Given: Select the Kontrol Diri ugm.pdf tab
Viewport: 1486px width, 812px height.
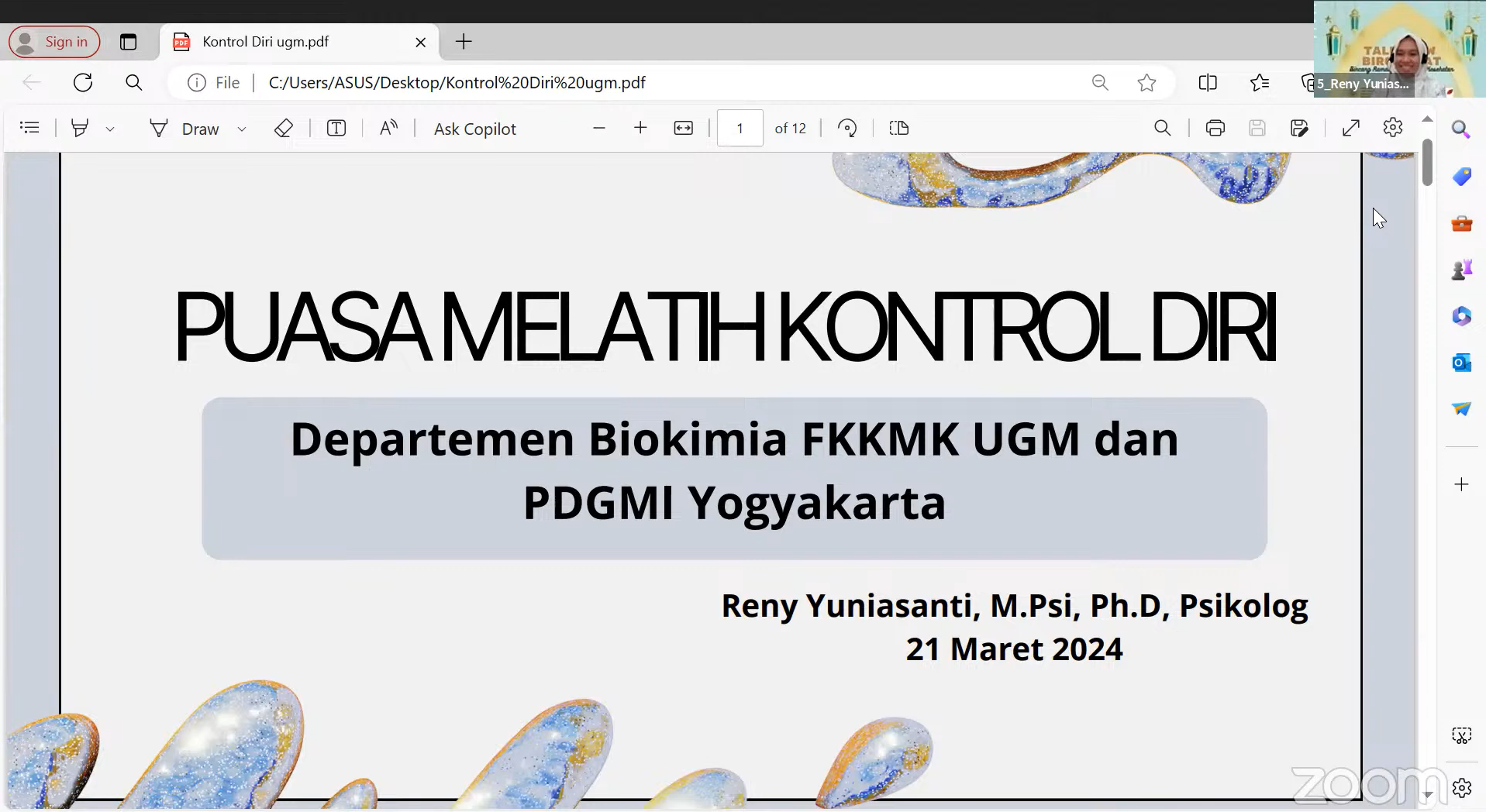Looking at the screenshot, I should point(295,42).
